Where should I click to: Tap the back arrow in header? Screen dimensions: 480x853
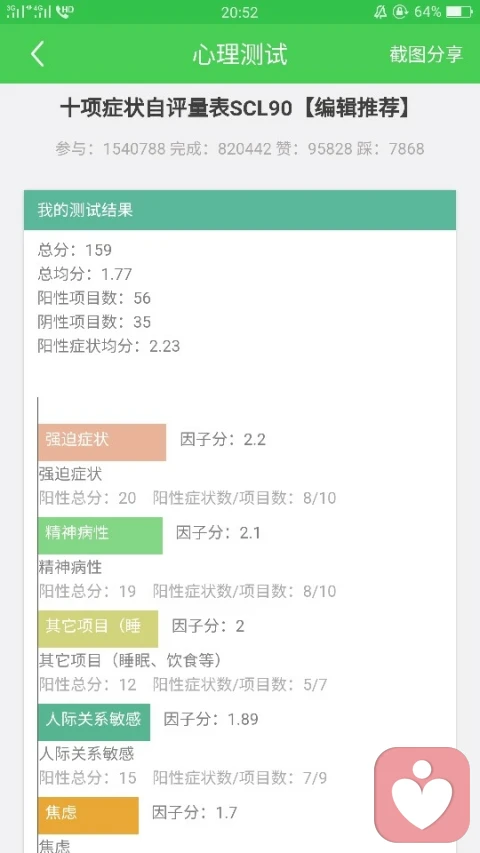pos(38,54)
